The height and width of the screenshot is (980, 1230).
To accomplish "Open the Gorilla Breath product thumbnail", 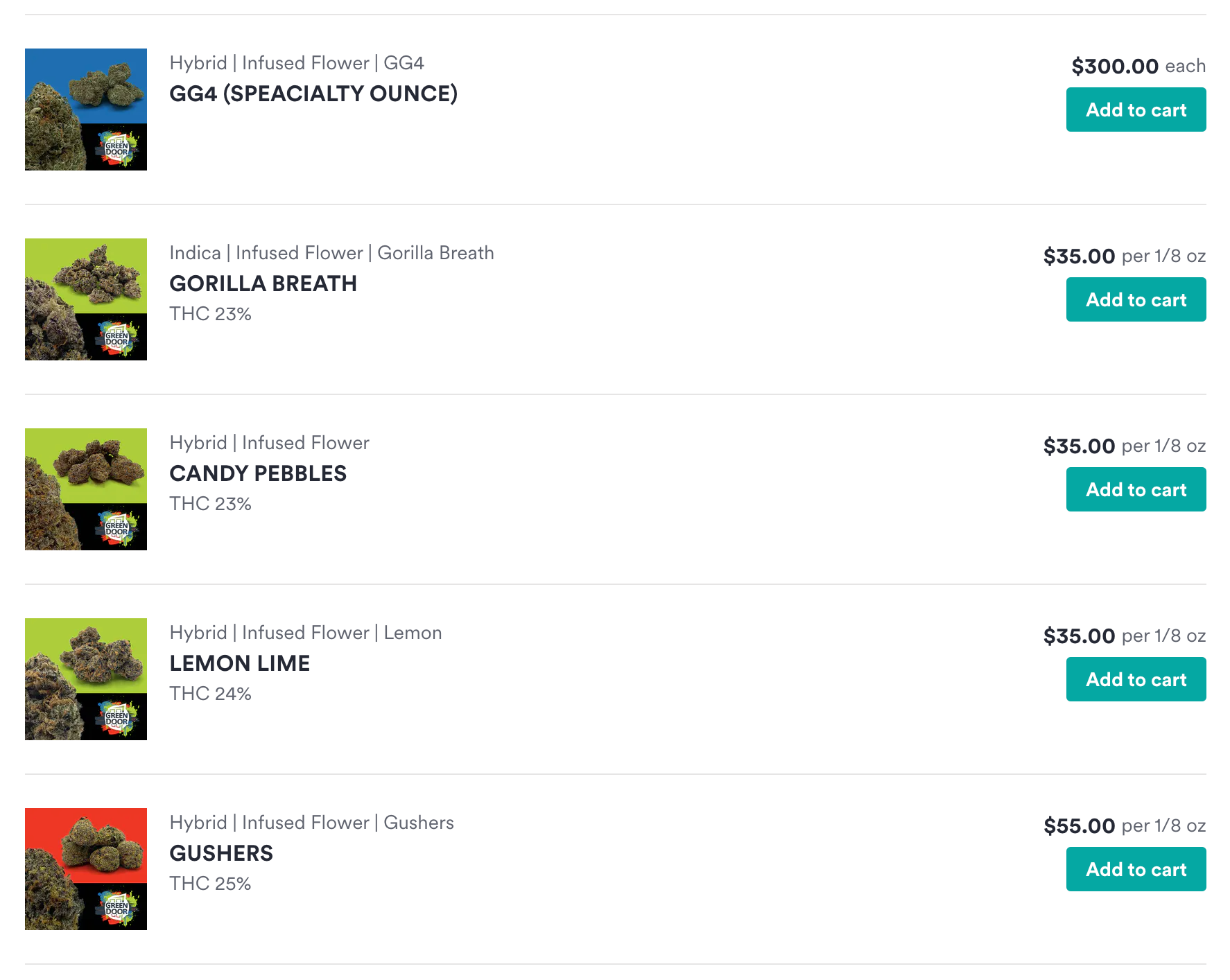I will pos(86,299).
